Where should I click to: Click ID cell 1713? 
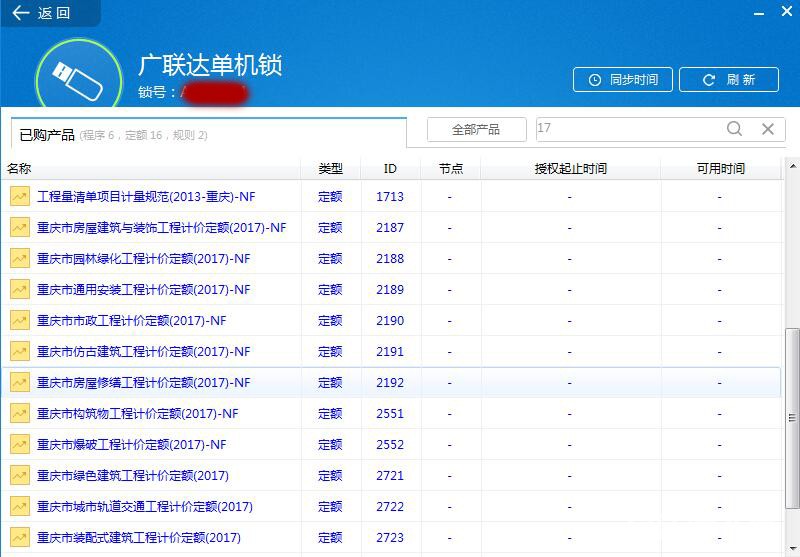click(390, 196)
